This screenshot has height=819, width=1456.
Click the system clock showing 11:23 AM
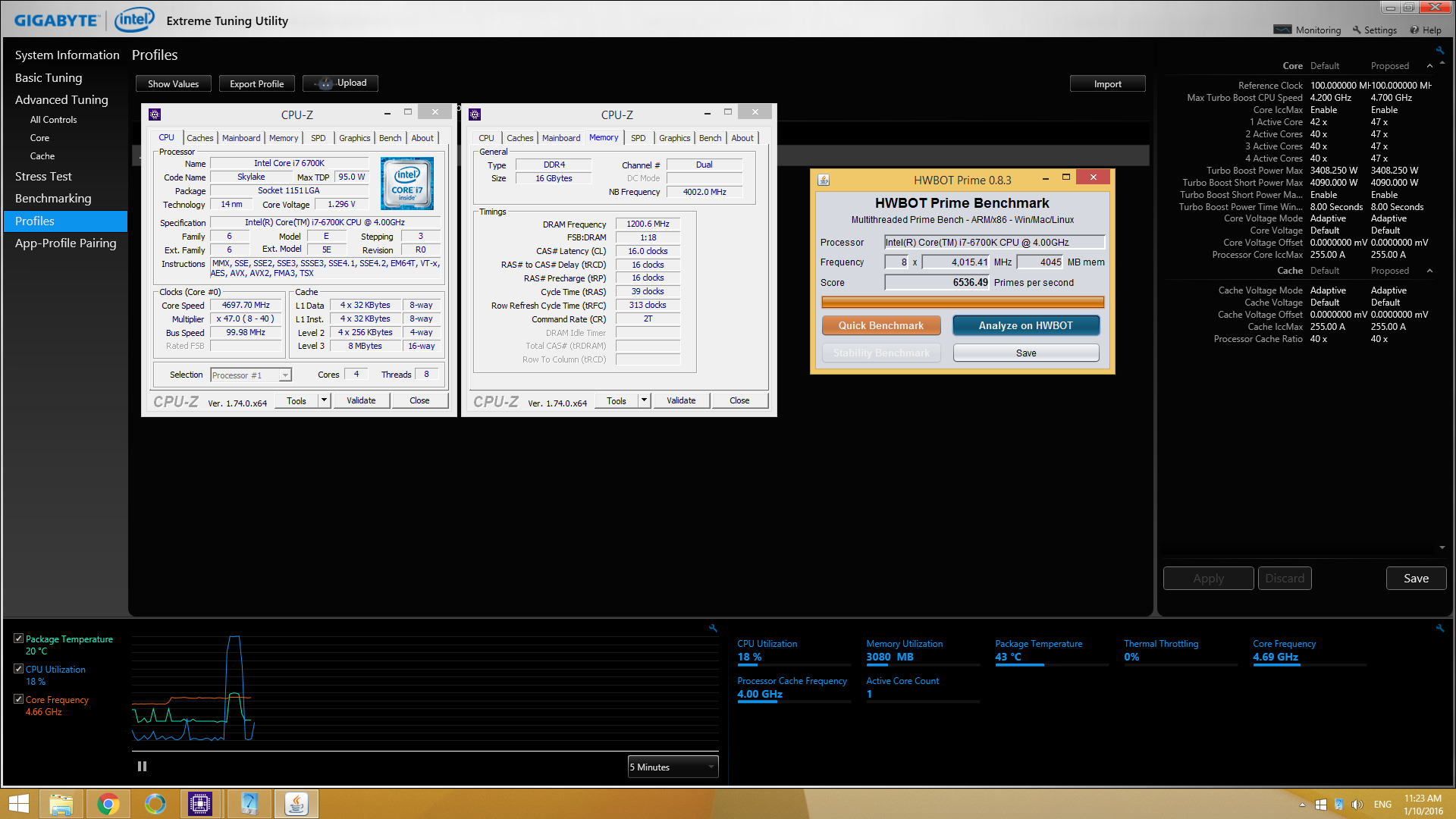[1423, 798]
